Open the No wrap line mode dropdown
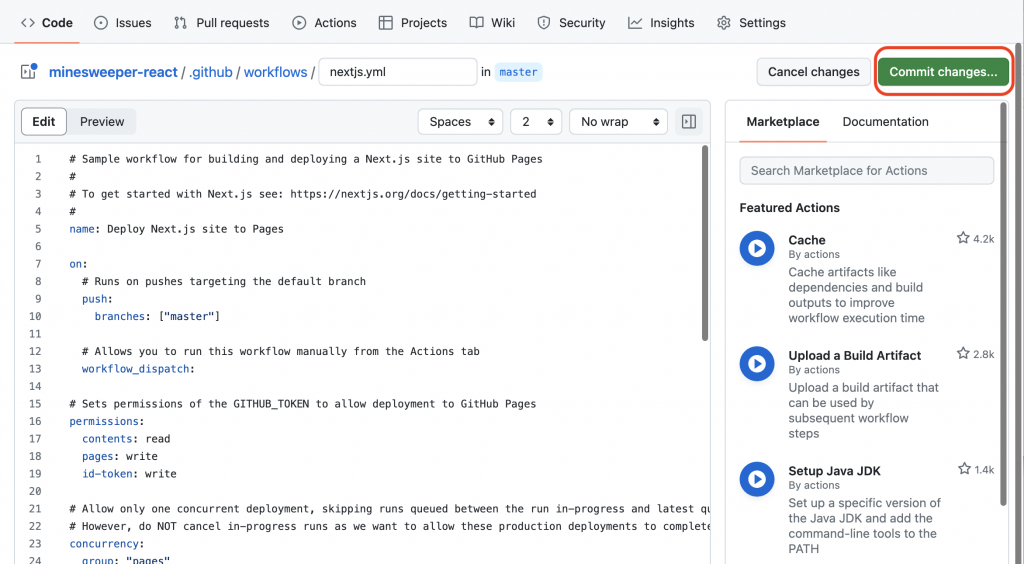 (x=618, y=121)
